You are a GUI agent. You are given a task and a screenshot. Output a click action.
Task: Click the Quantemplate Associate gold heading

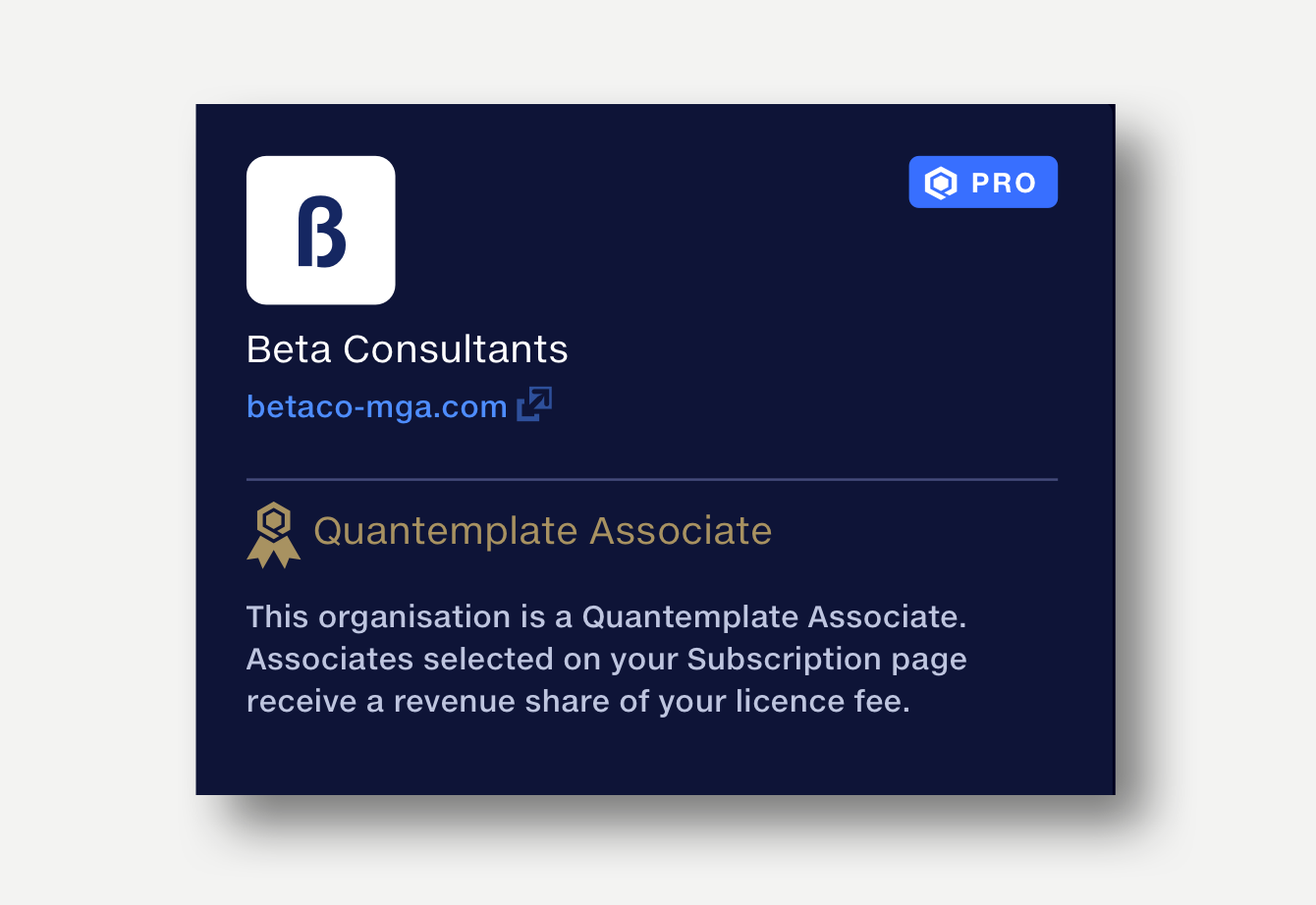click(x=542, y=531)
